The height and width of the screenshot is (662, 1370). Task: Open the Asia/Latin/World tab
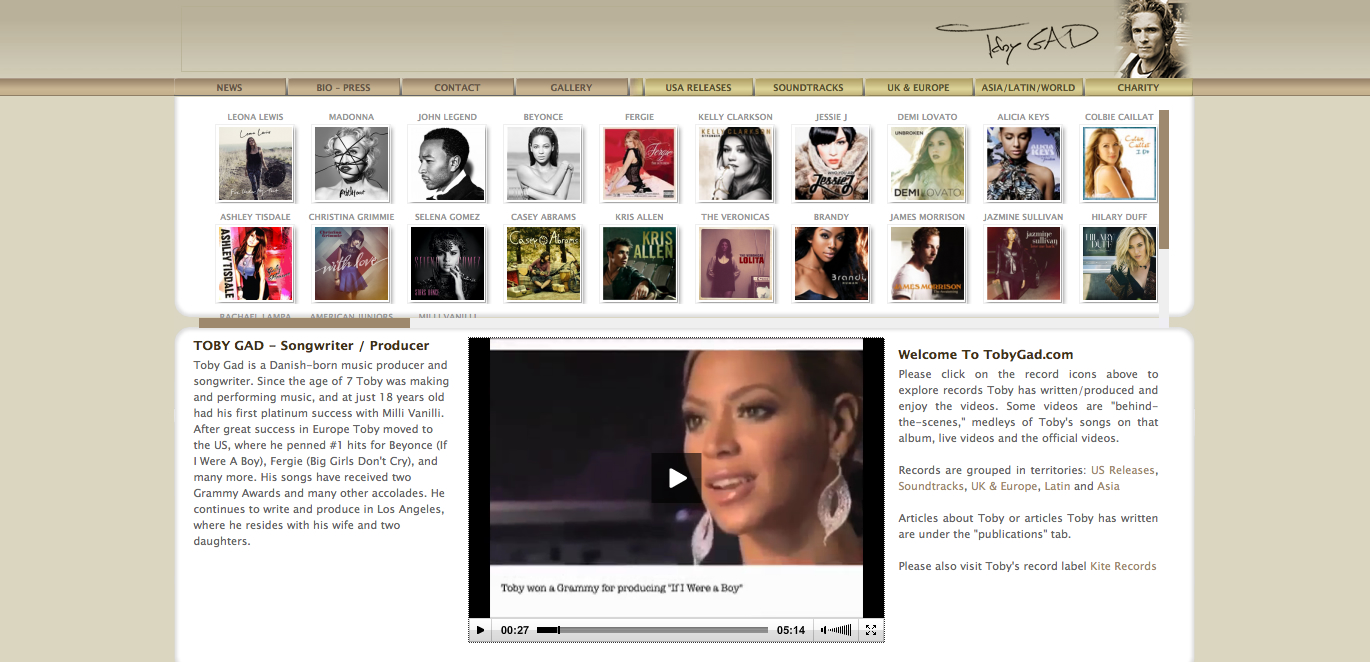pyautogui.click(x=1029, y=87)
